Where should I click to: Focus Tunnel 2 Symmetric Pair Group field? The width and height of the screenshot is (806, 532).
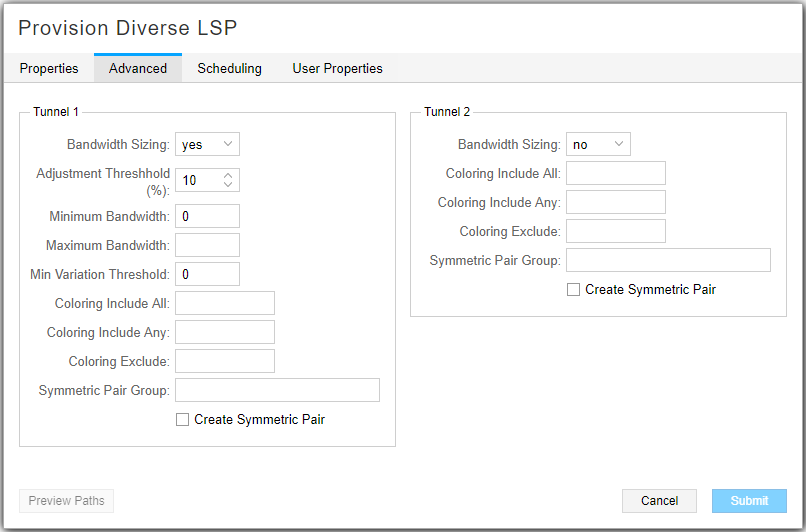click(x=668, y=260)
